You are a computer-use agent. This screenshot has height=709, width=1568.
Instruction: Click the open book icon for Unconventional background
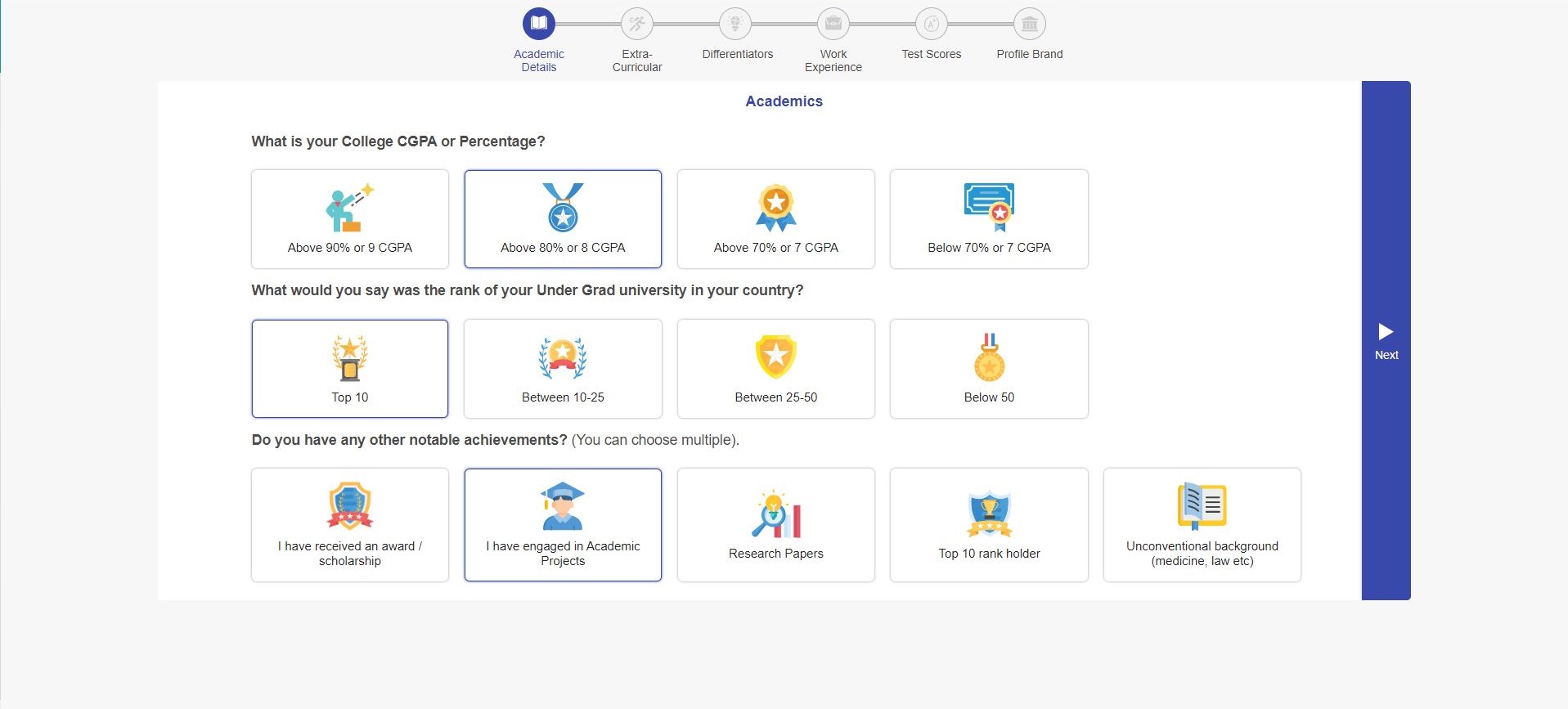point(1202,506)
